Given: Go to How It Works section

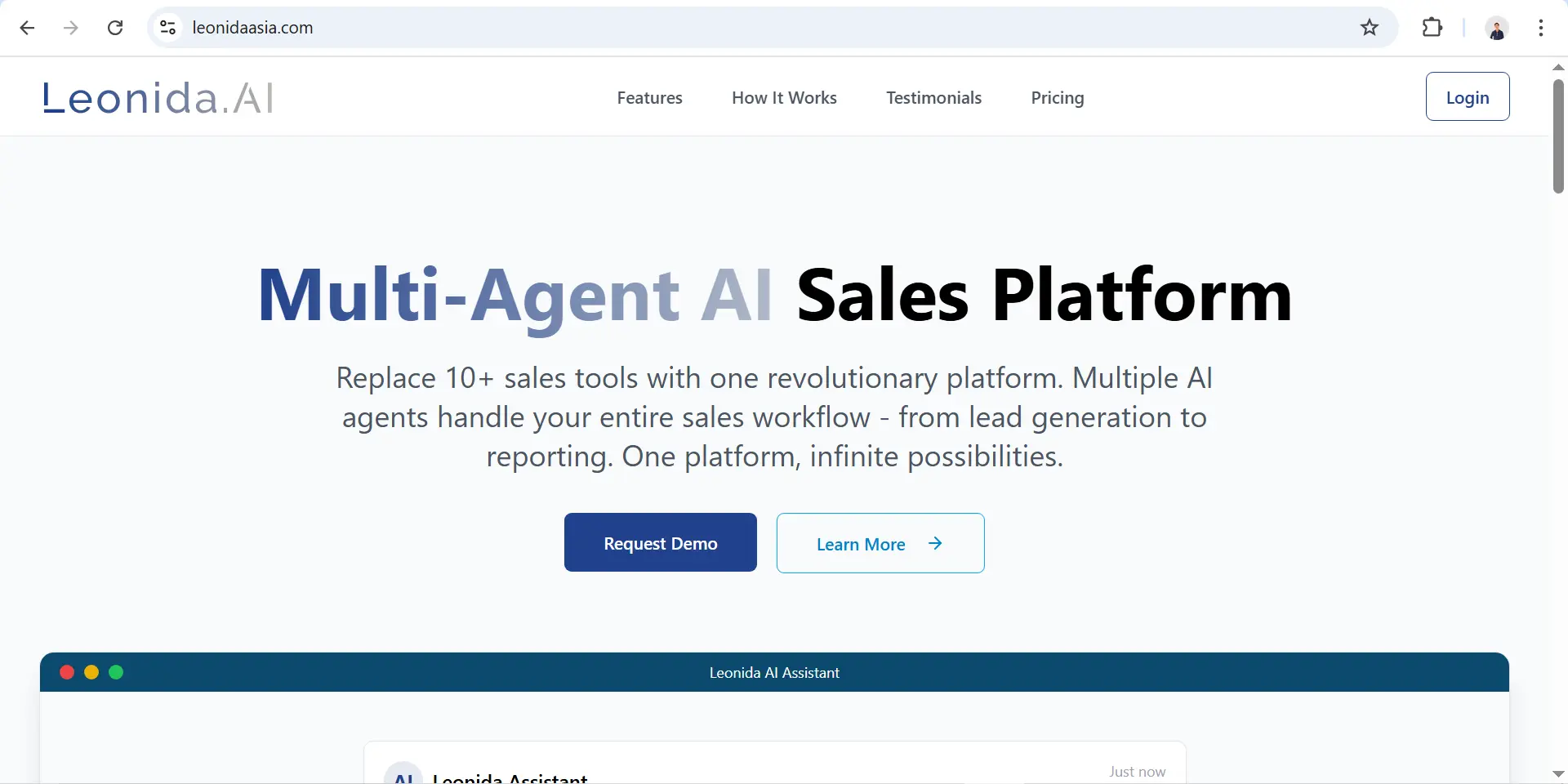Looking at the screenshot, I should (784, 98).
